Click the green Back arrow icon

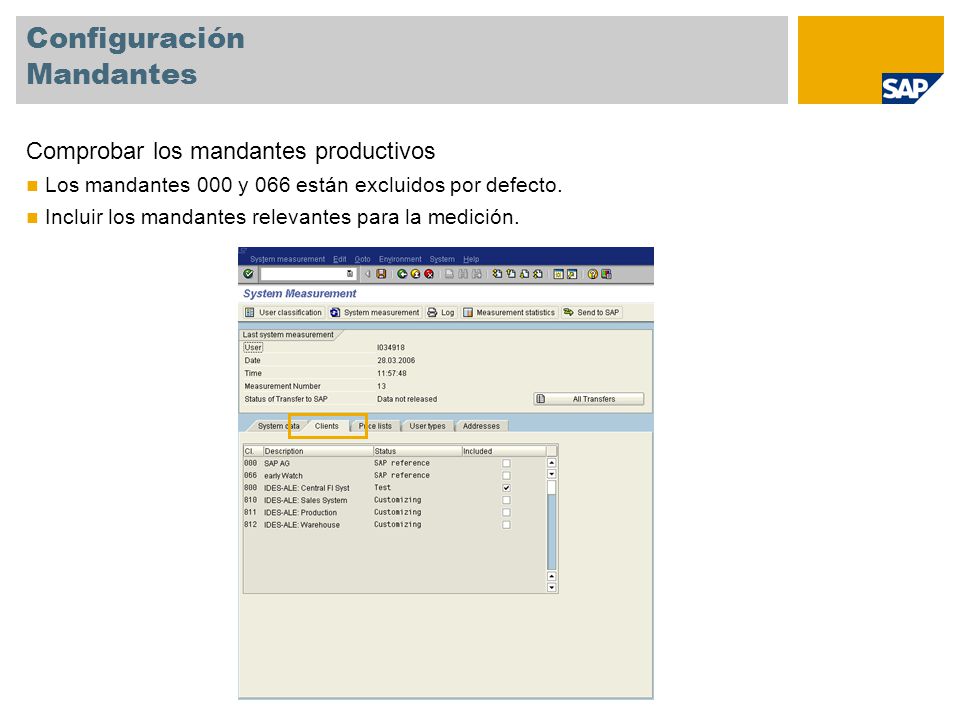(402, 274)
